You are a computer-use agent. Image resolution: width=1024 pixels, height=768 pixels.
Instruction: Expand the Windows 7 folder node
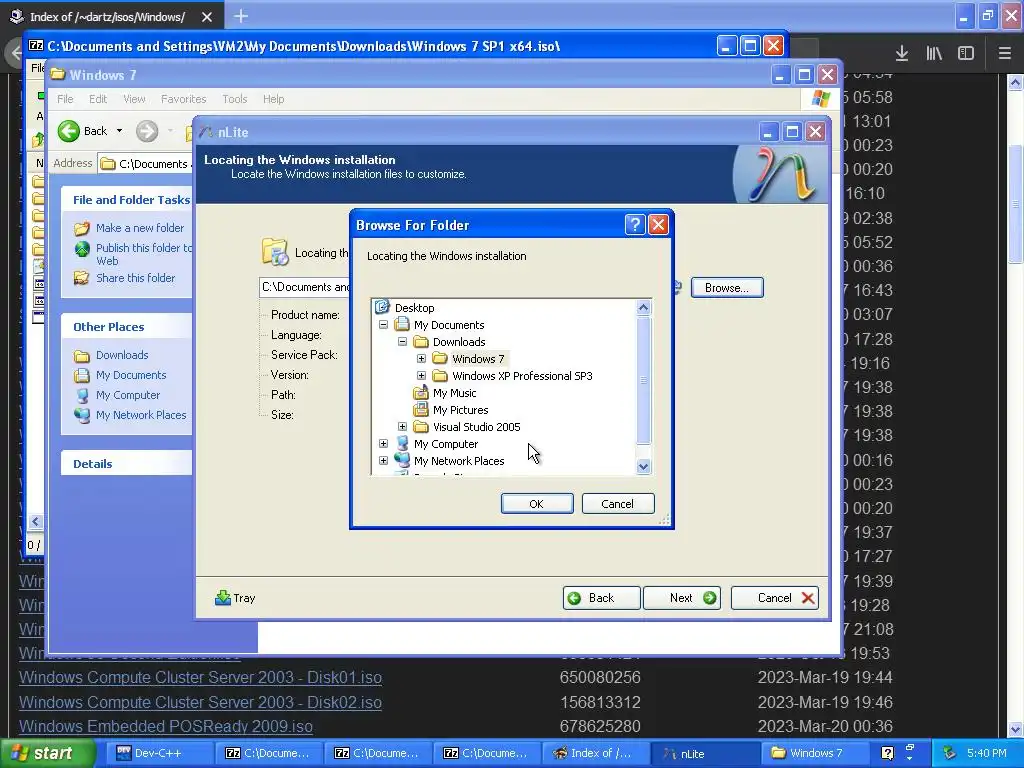[421, 359]
